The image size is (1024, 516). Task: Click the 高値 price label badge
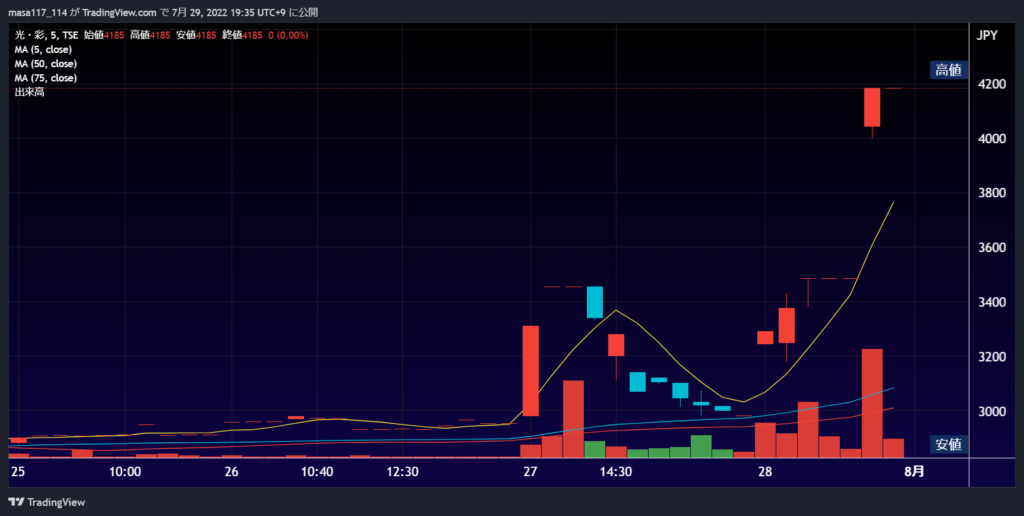click(948, 70)
